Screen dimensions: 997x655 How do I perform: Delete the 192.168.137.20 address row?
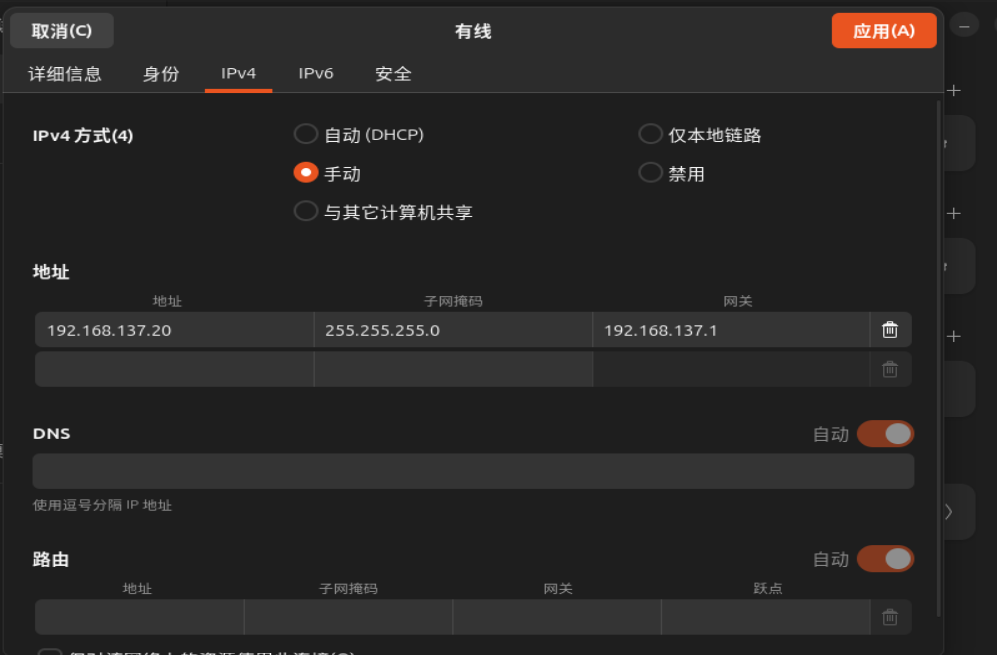[x=890, y=329]
